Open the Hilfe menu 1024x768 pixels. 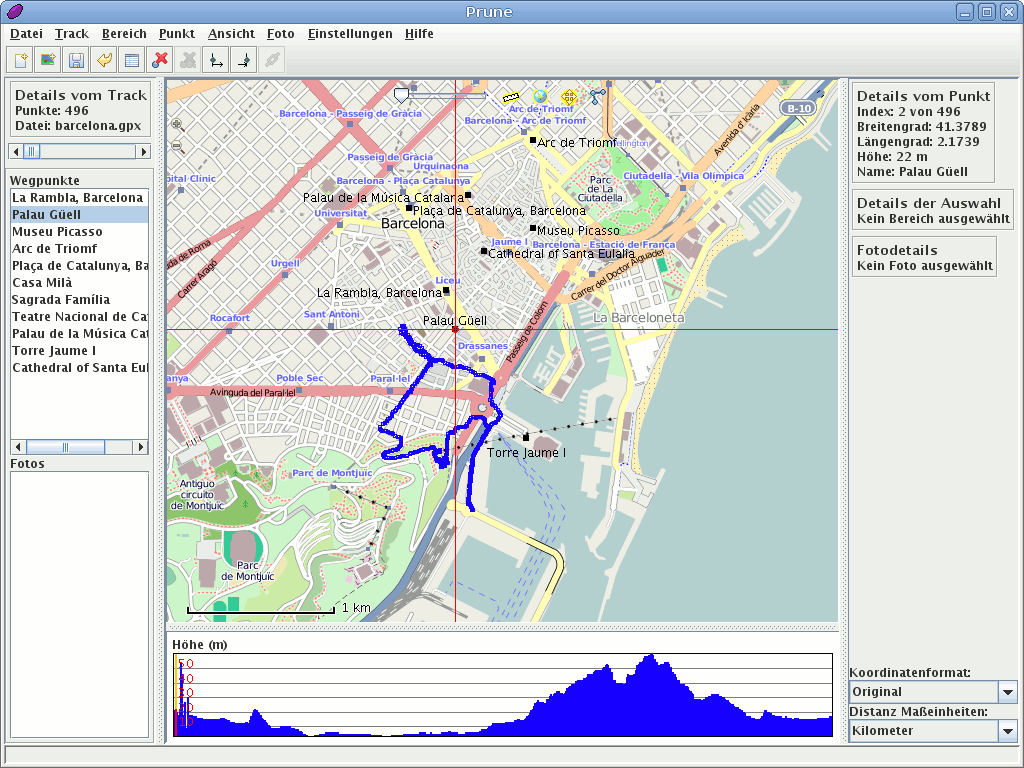(x=419, y=34)
